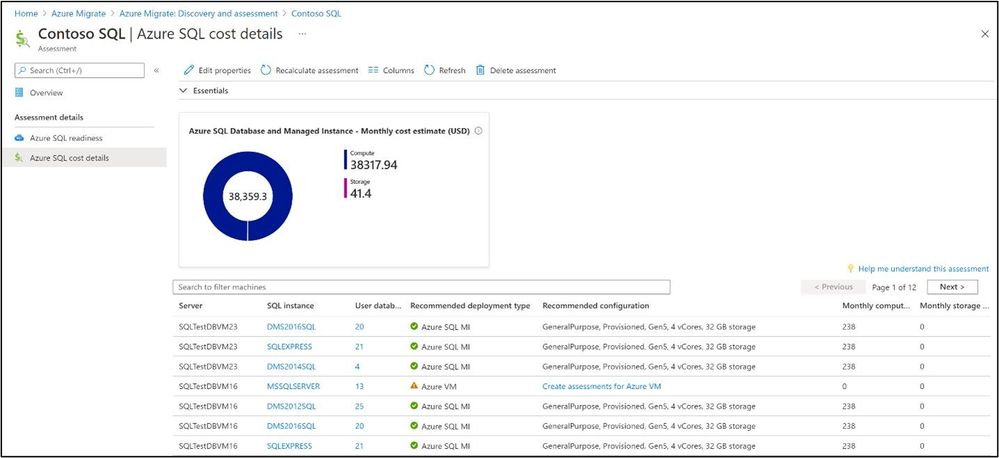Image resolution: width=999 pixels, height=458 pixels.
Task: Focus the sidebar Search (Ctrl+/) field
Action: click(x=80, y=70)
